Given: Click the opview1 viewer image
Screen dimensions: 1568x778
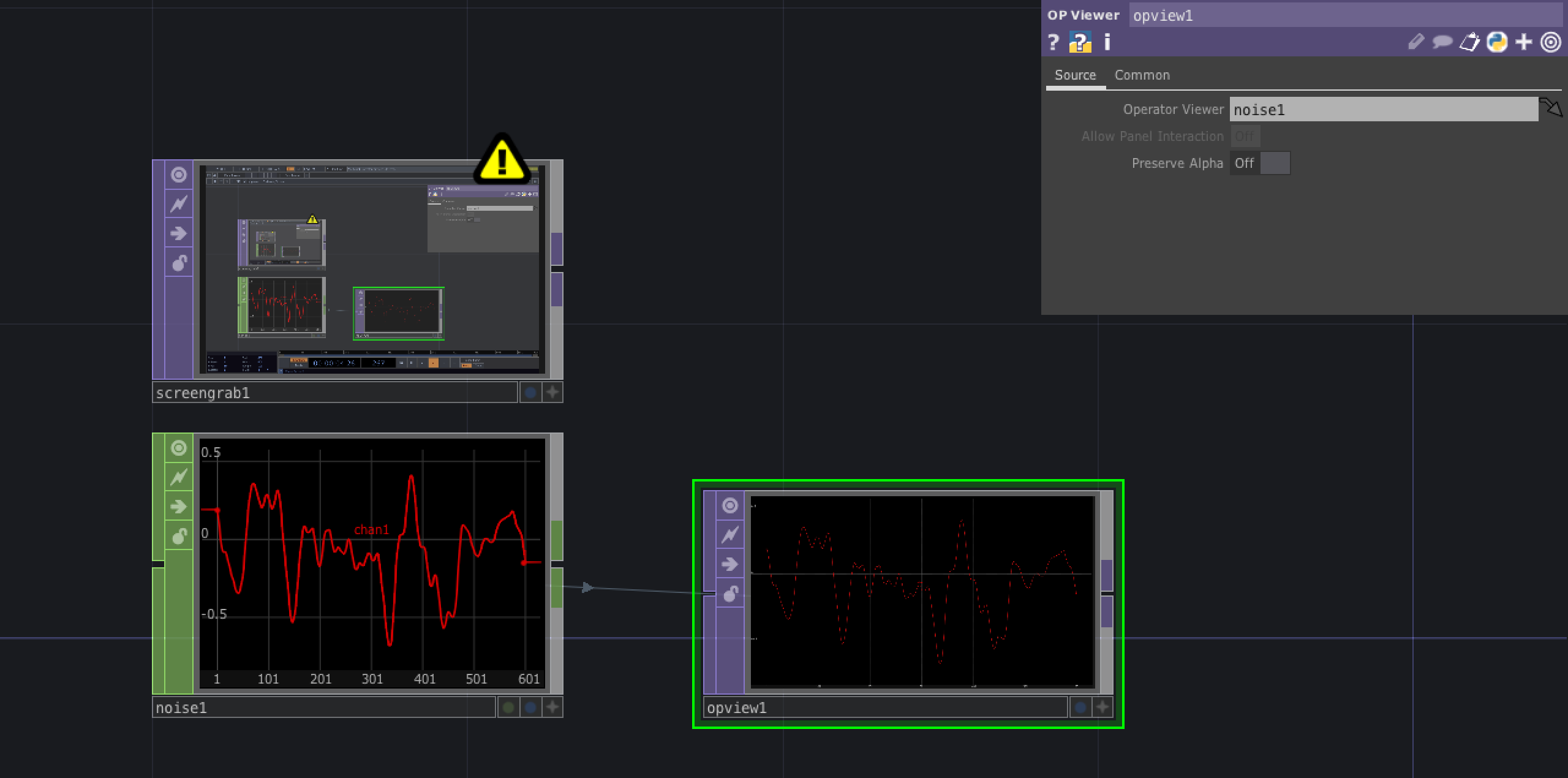Looking at the screenshot, I should coord(922,591).
